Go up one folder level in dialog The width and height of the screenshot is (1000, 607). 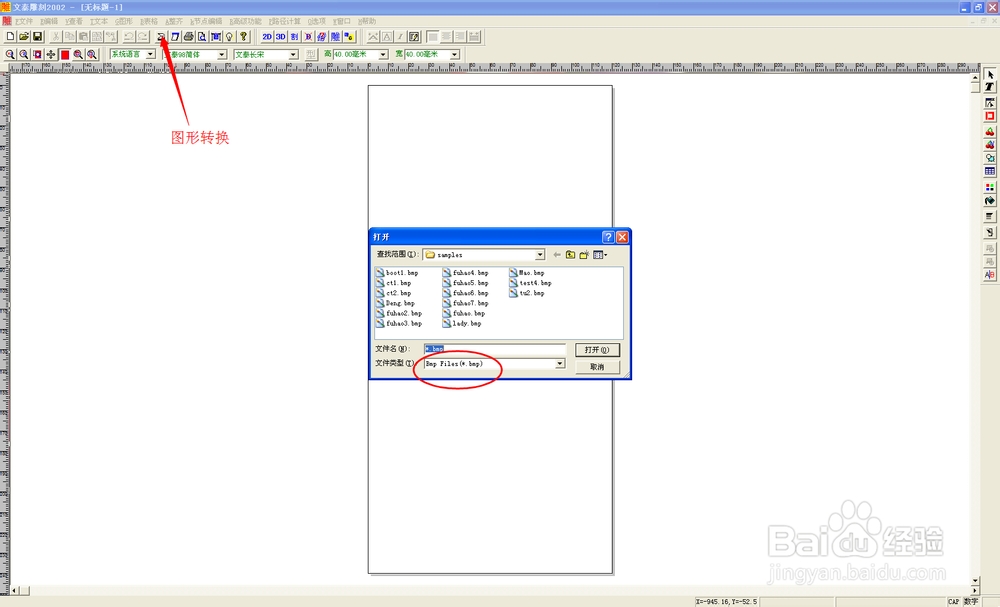click(x=570, y=255)
